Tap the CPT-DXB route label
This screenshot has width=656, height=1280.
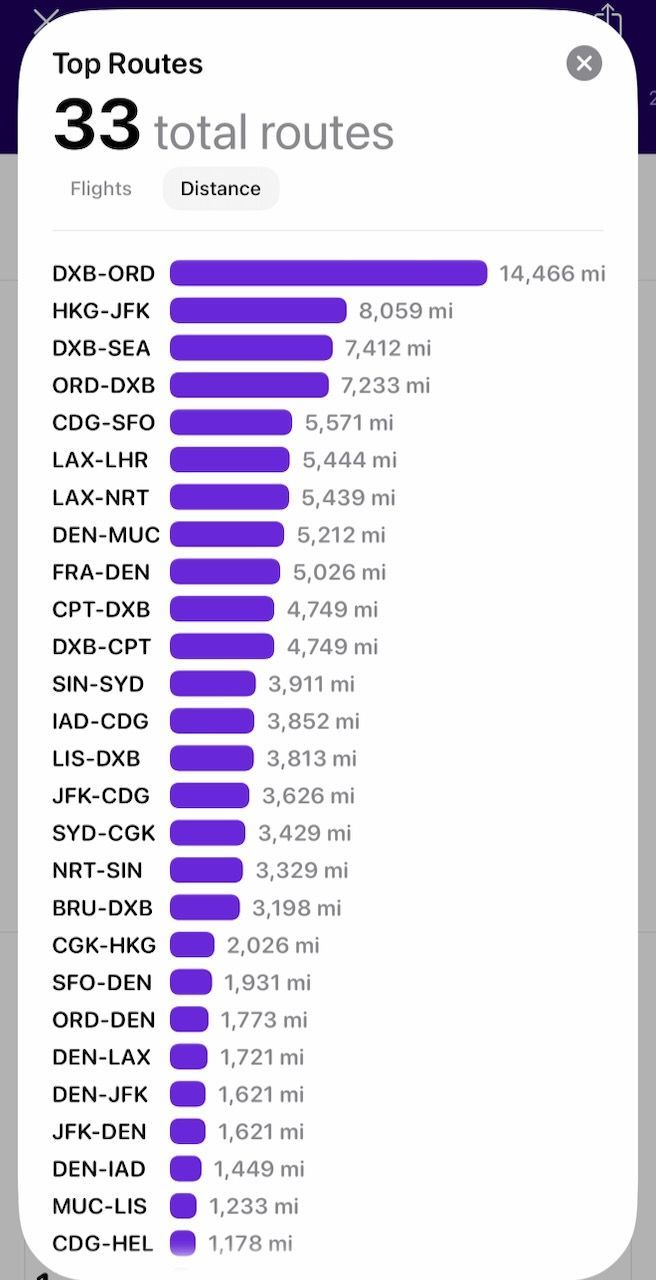click(101, 609)
